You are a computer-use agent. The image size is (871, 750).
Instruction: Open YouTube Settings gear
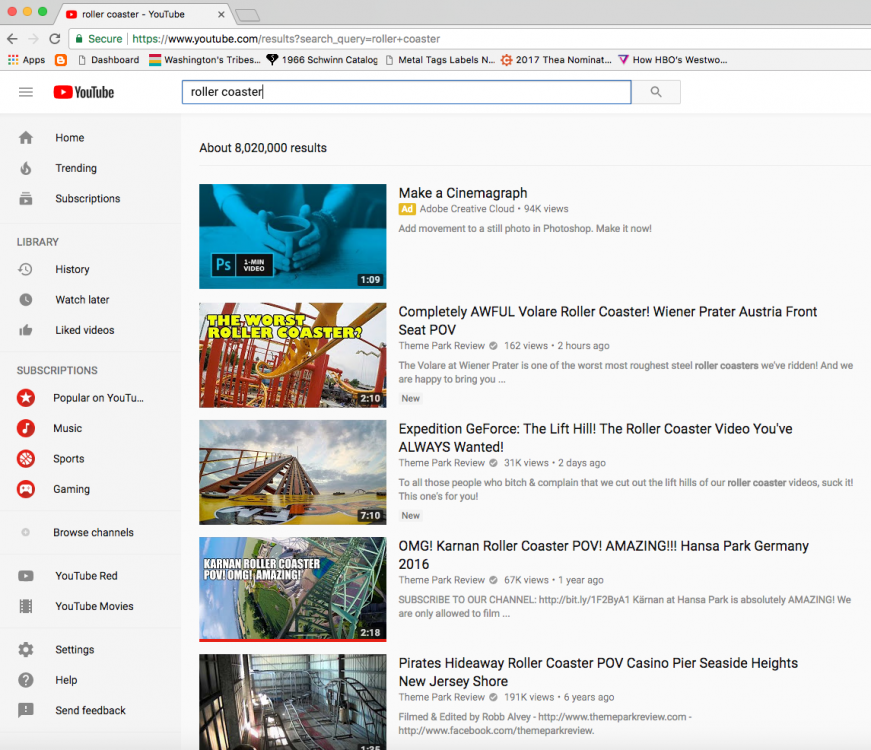coord(27,649)
